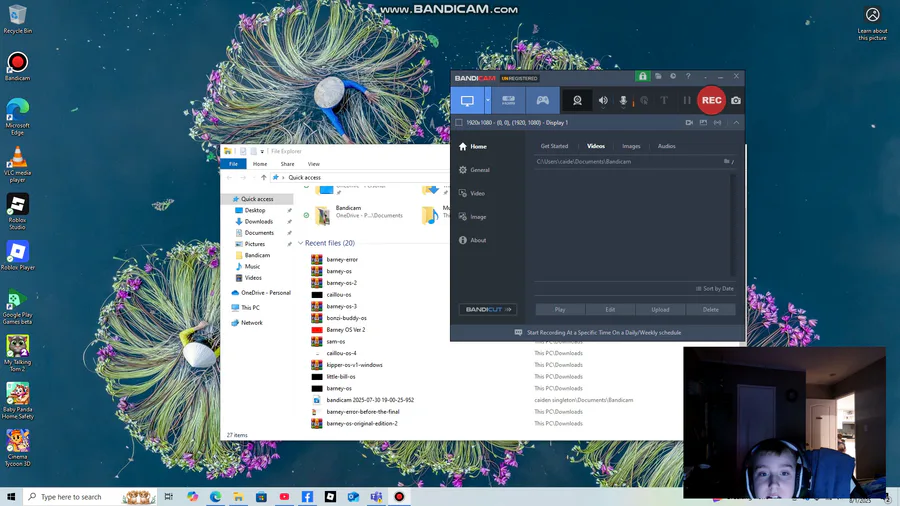The width and height of the screenshot is (900, 506).
Task: Select HDMI device recording mode
Action: click(x=509, y=100)
